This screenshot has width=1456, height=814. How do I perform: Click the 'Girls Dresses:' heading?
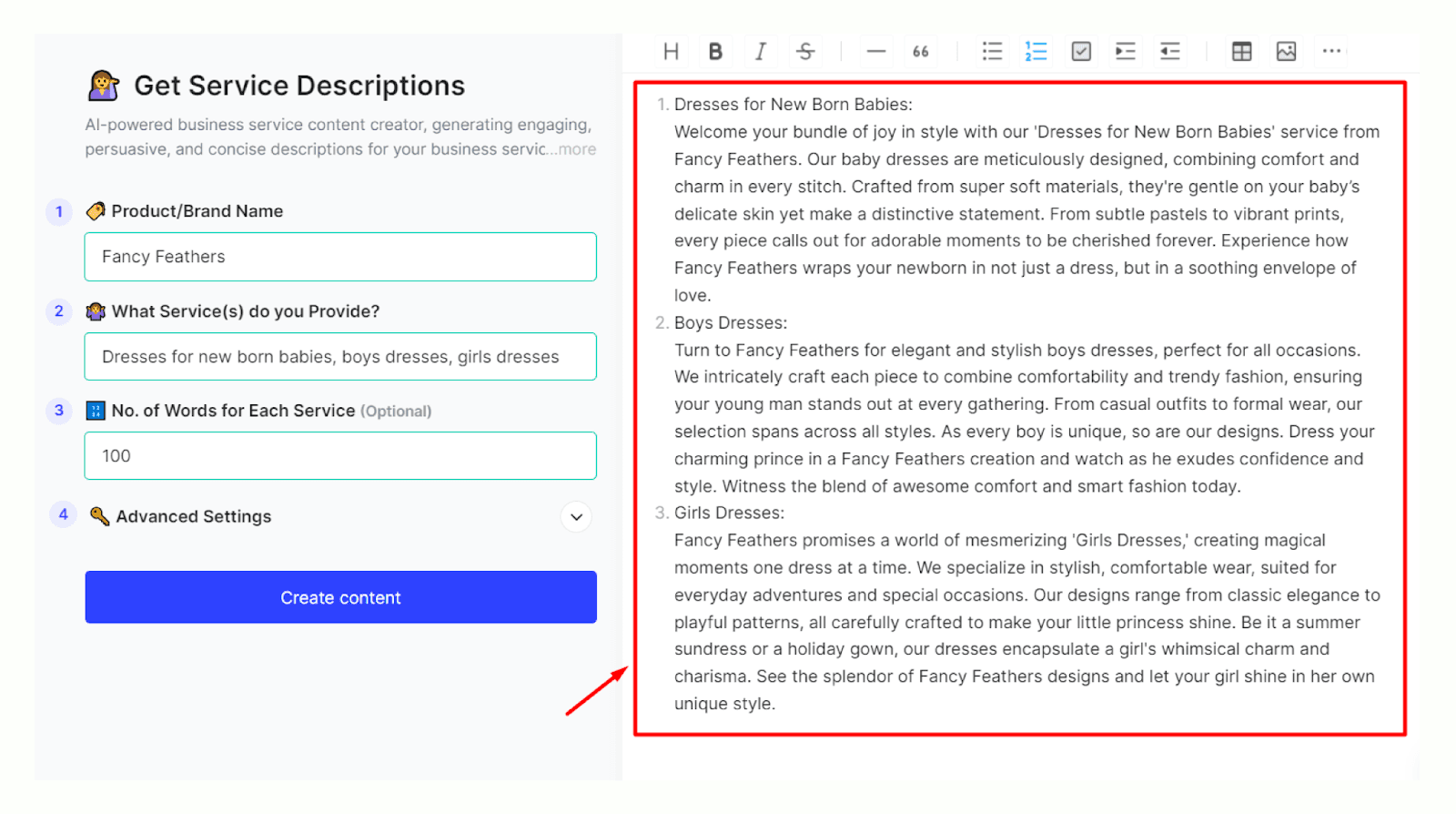[x=729, y=514]
